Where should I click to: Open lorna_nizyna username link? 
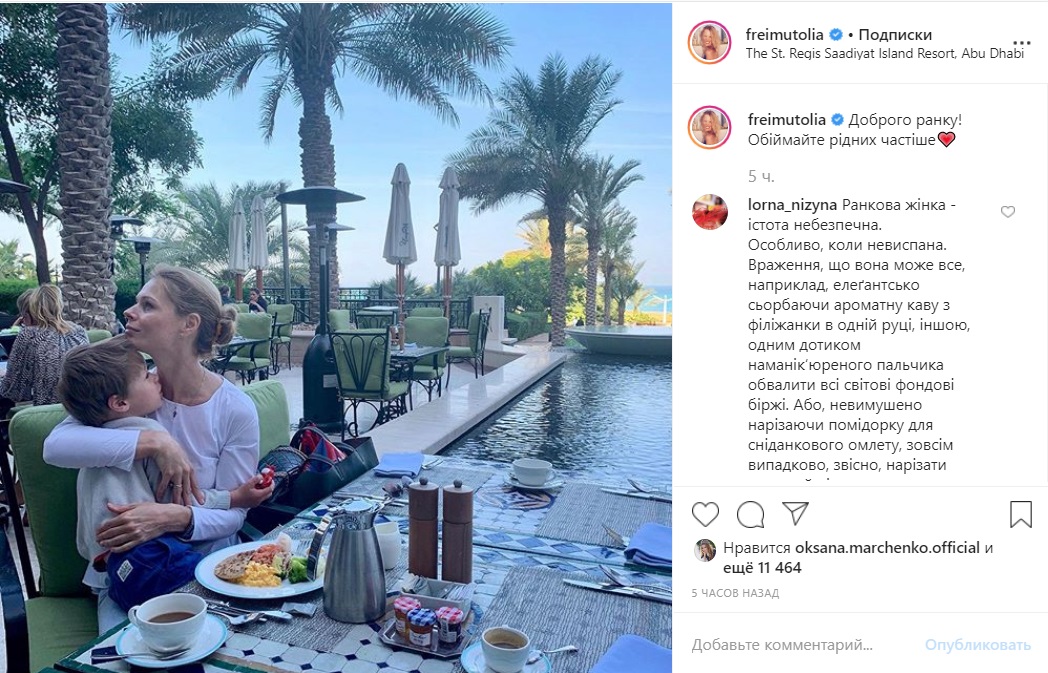(793, 205)
